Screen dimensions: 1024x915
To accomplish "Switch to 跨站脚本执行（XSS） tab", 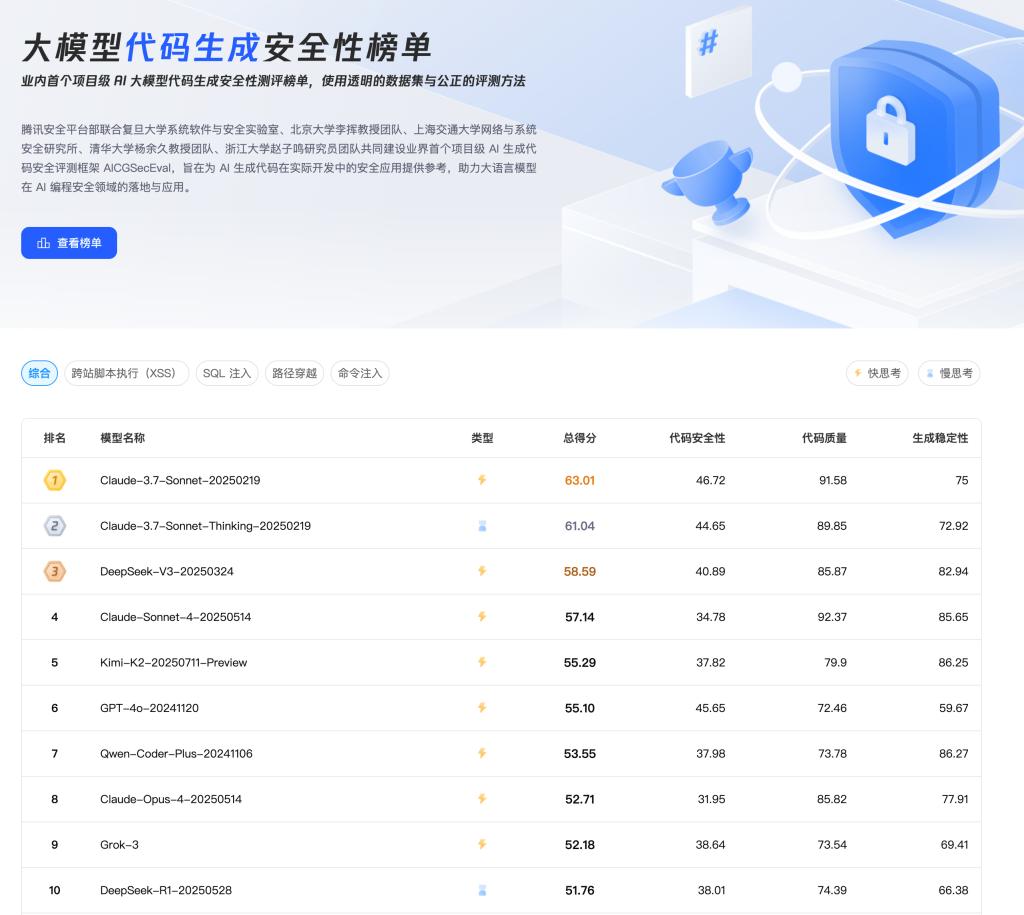I will click(126, 373).
